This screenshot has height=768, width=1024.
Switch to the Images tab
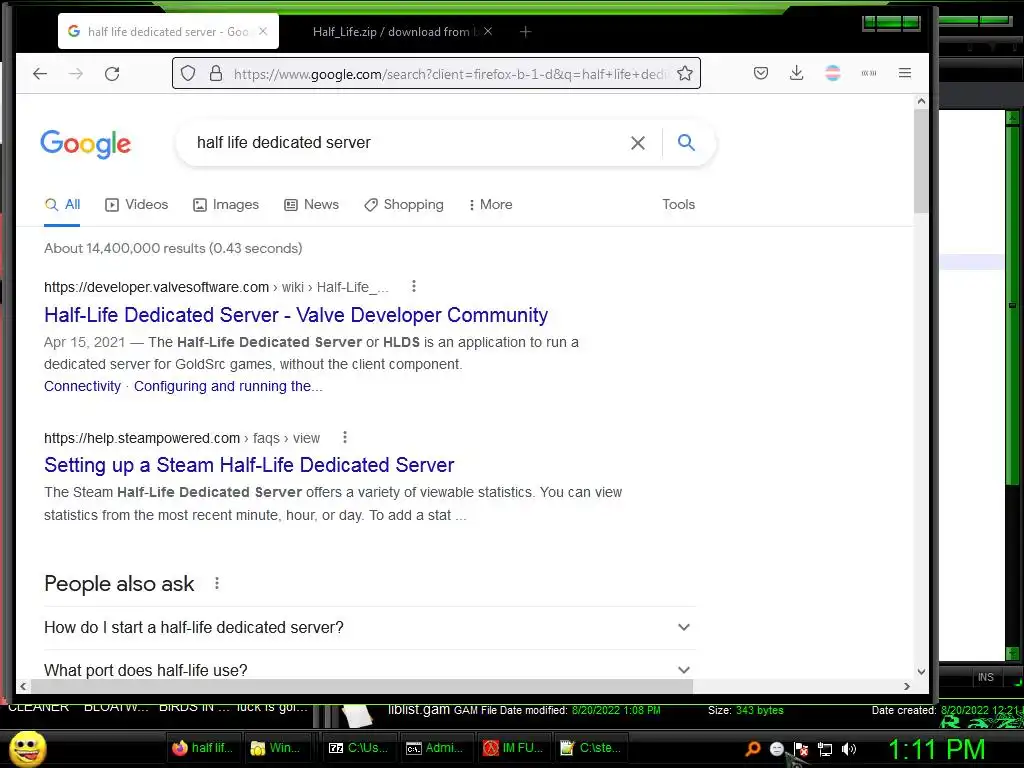point(226,204)
